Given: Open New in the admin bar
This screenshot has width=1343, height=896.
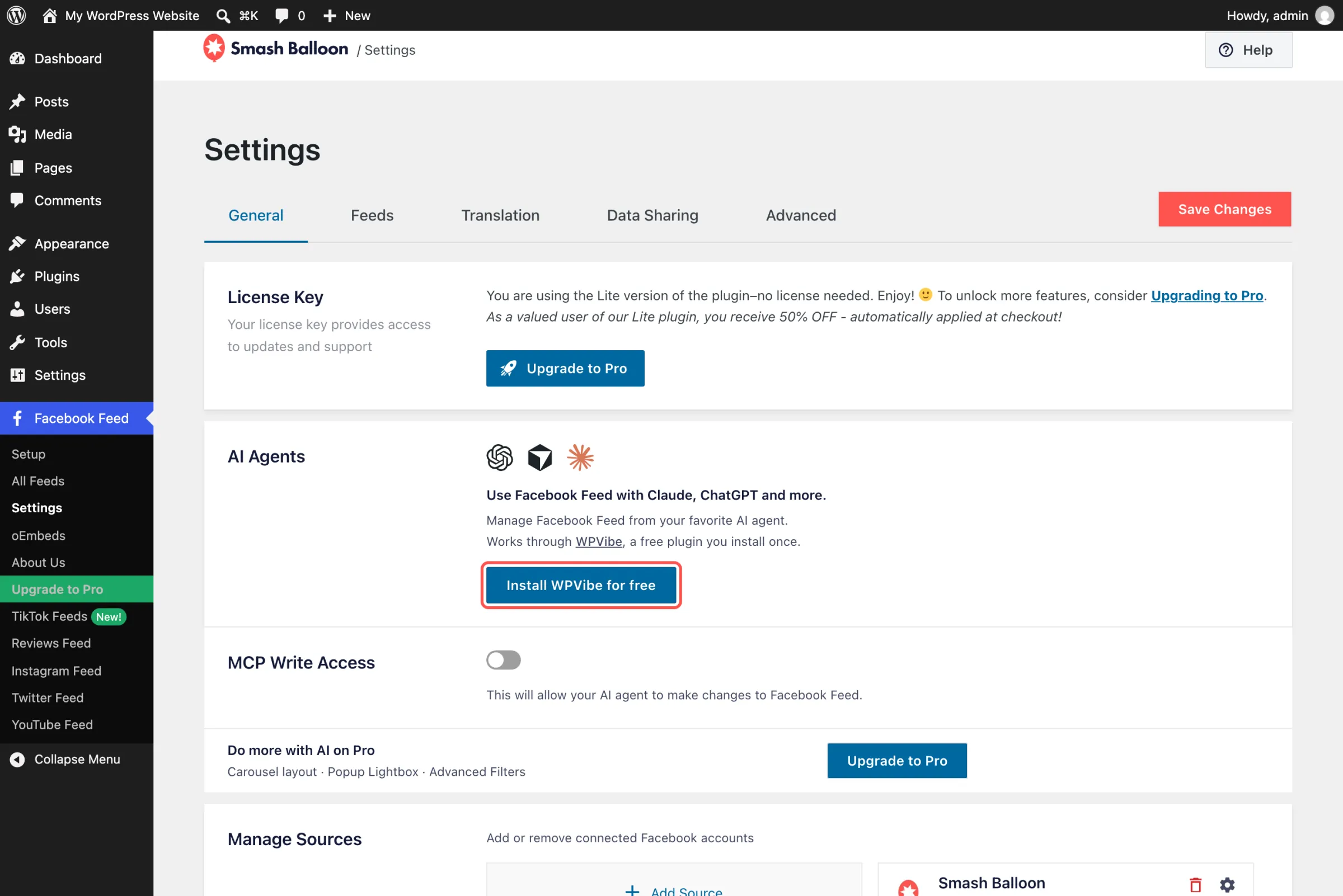Looking at the screenshot, I should coord(347,16).
